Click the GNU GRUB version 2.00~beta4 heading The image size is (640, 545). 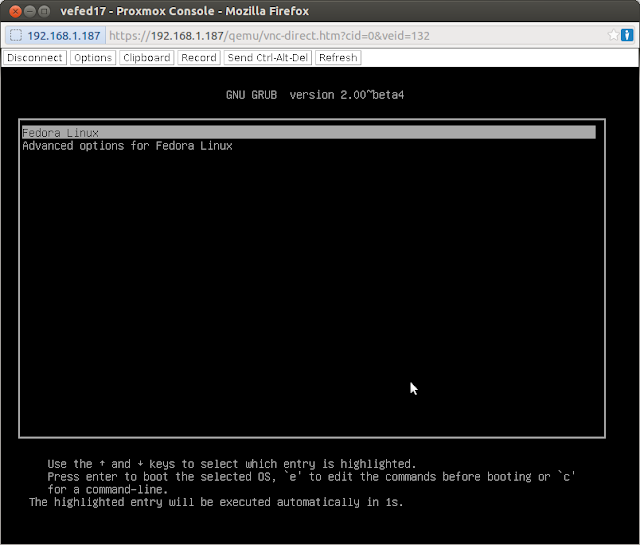click(315, 95)
